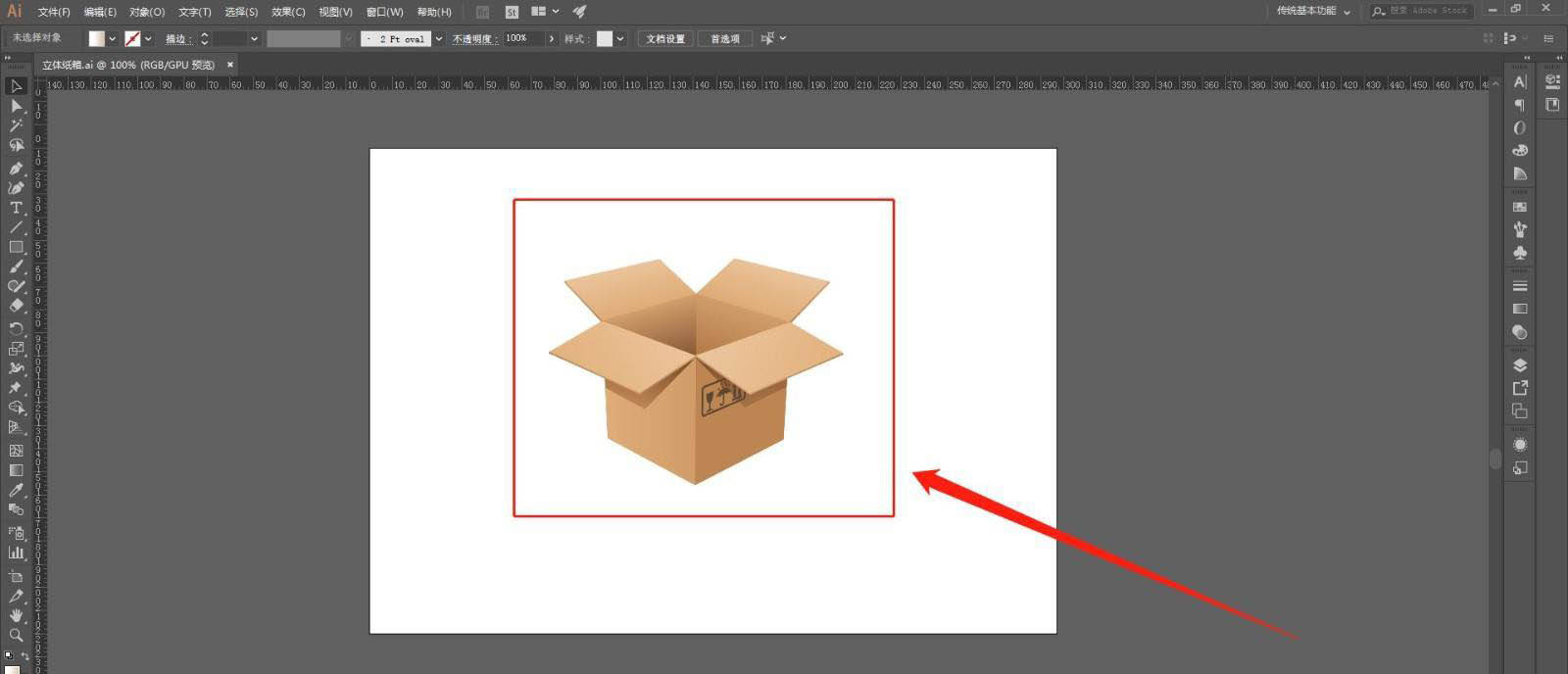Open the 视图(V) menu
Screen dimensions: 1568x674
pos(335,12)
